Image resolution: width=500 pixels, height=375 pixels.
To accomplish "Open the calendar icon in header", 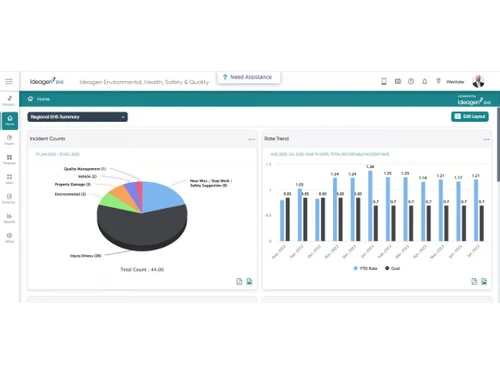I will point(398,81).
